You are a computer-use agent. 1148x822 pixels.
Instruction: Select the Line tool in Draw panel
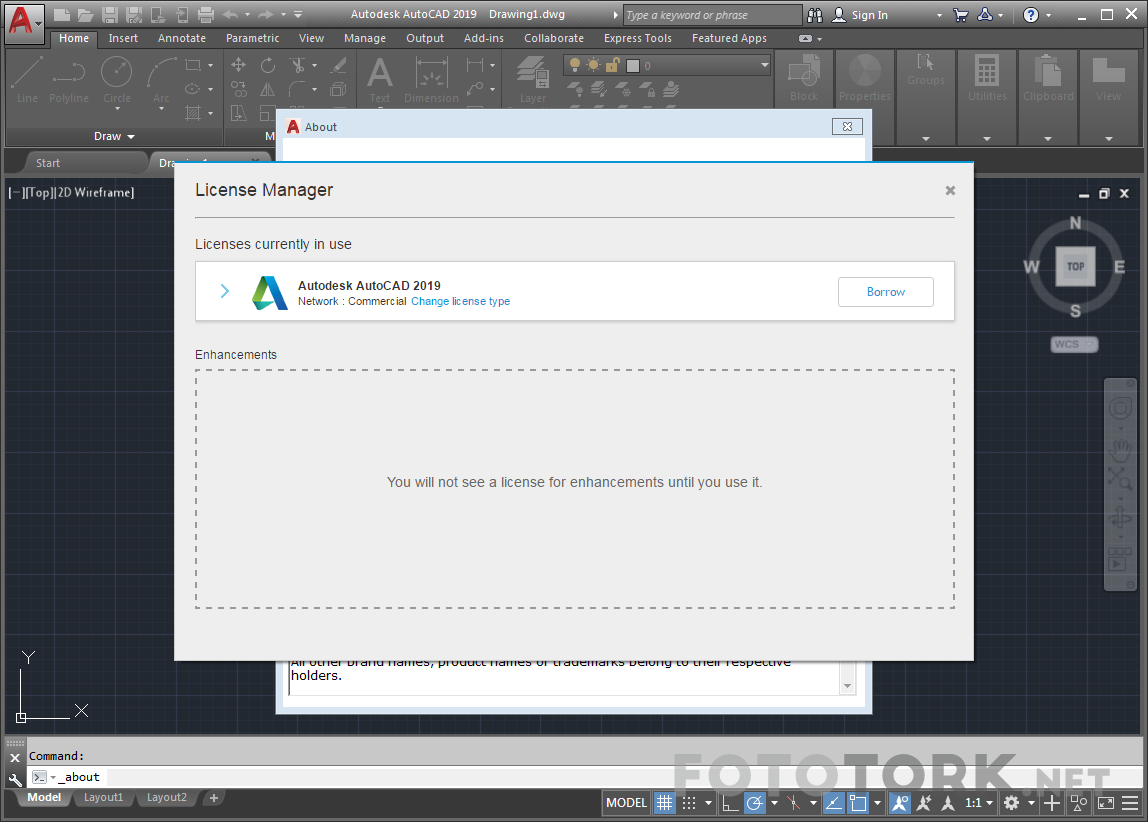point(27,81)
